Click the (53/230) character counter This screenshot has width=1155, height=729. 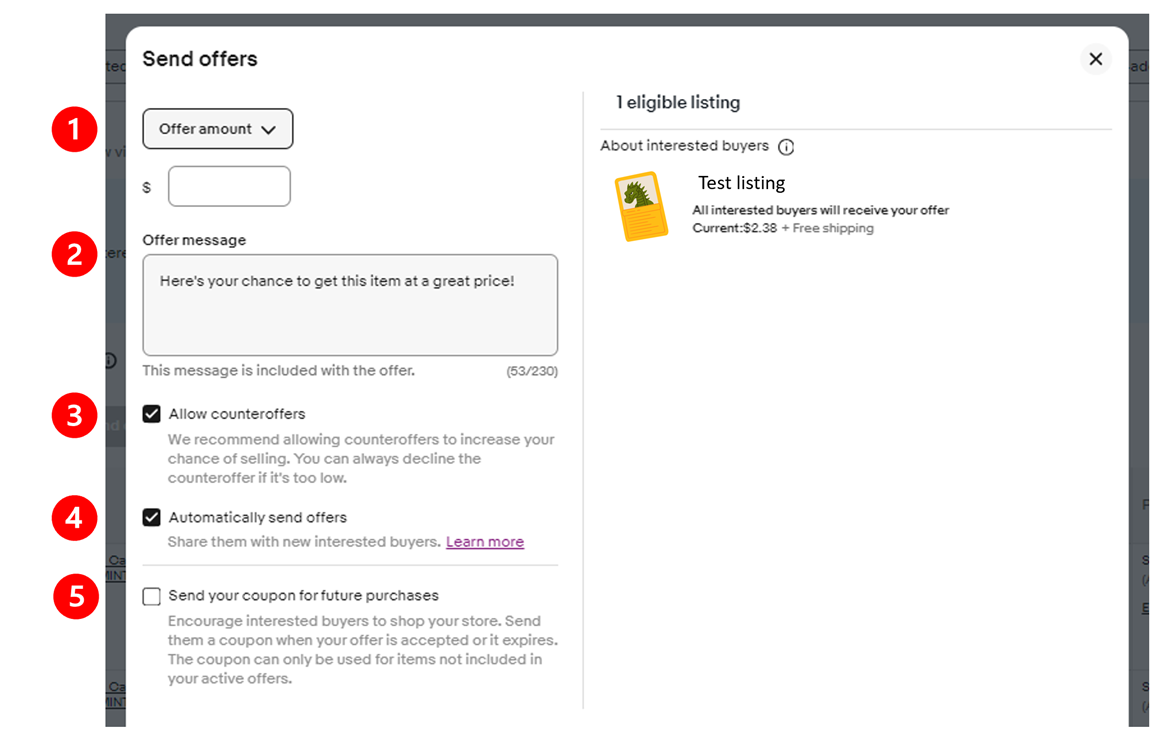coord(532,371)
